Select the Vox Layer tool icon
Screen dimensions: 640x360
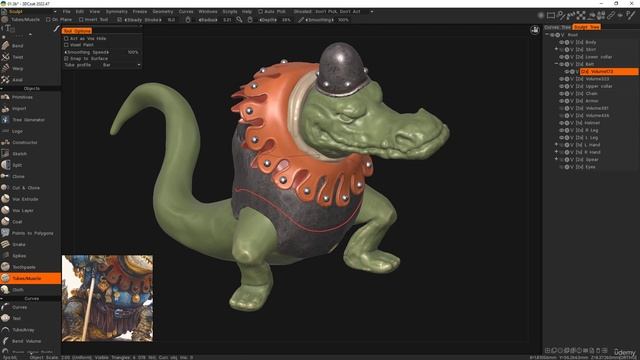[x=5, y=210]
